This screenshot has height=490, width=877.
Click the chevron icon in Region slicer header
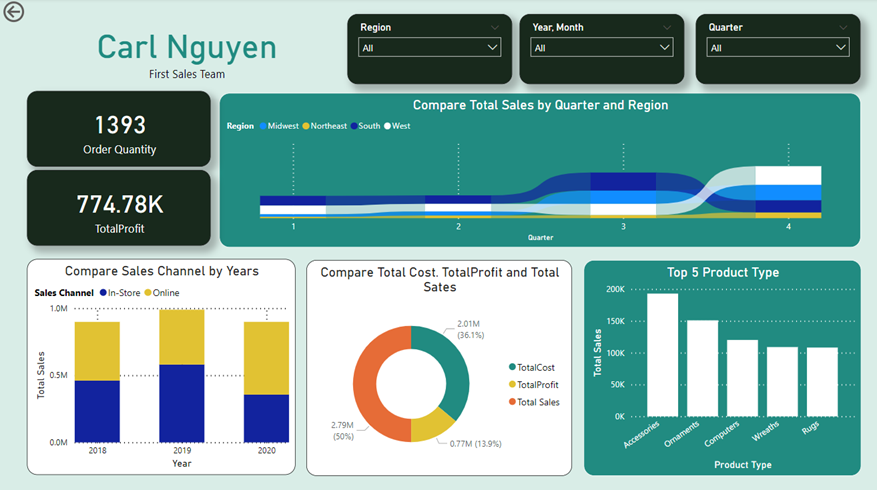click(x=494, y=28)
